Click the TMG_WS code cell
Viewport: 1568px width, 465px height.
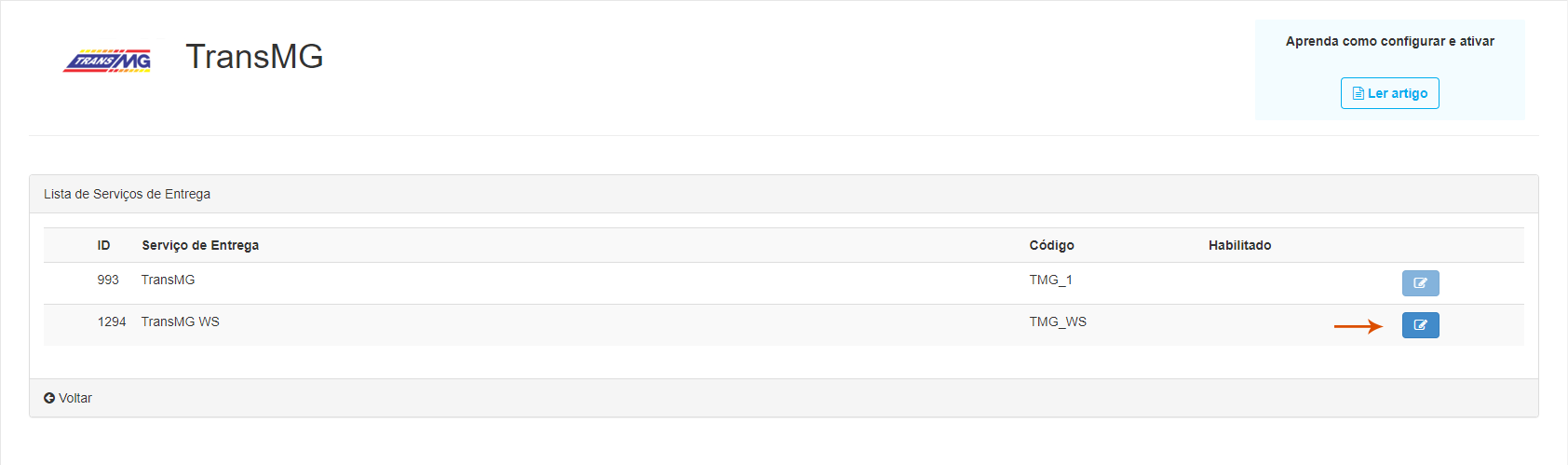coord(1058,321)
